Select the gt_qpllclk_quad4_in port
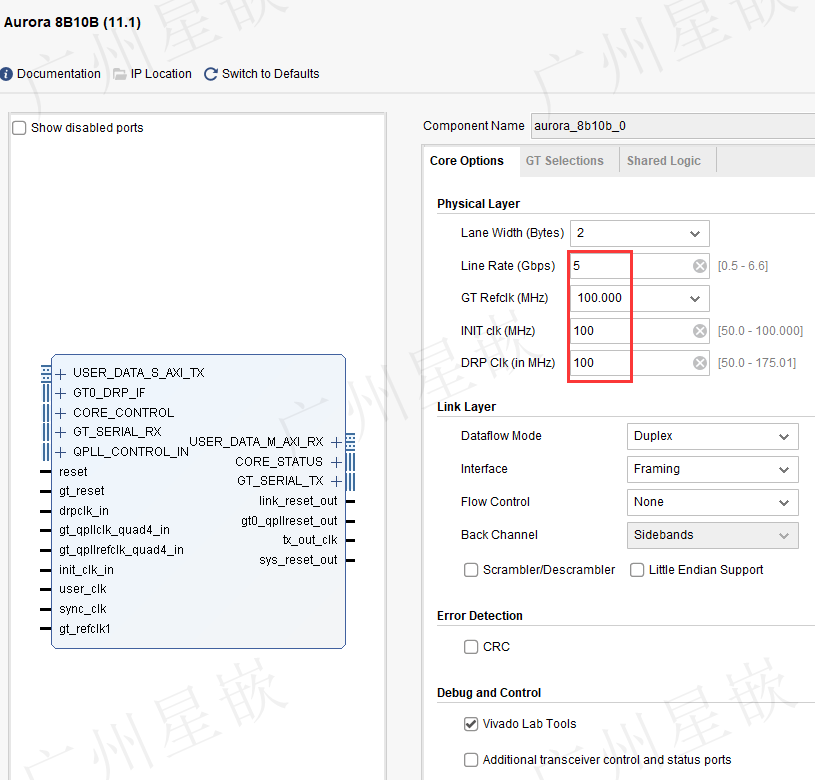 [x=114, y=530]
